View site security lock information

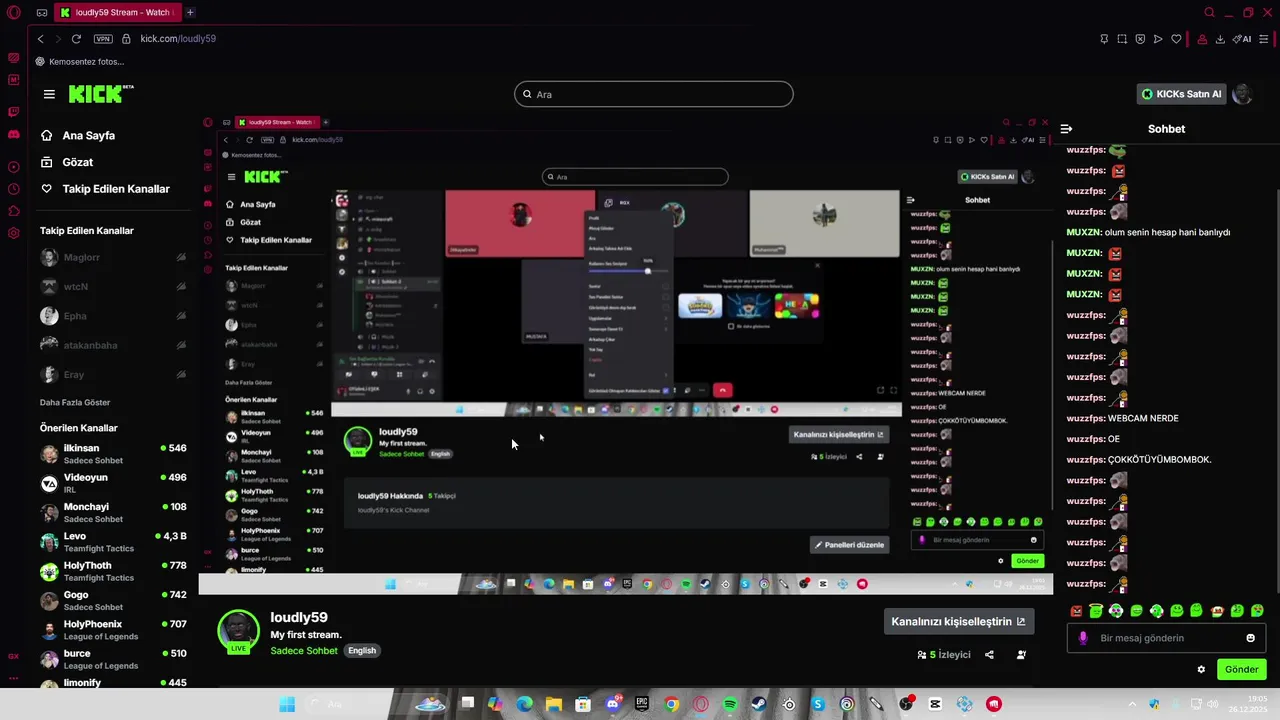coord(126,39)
